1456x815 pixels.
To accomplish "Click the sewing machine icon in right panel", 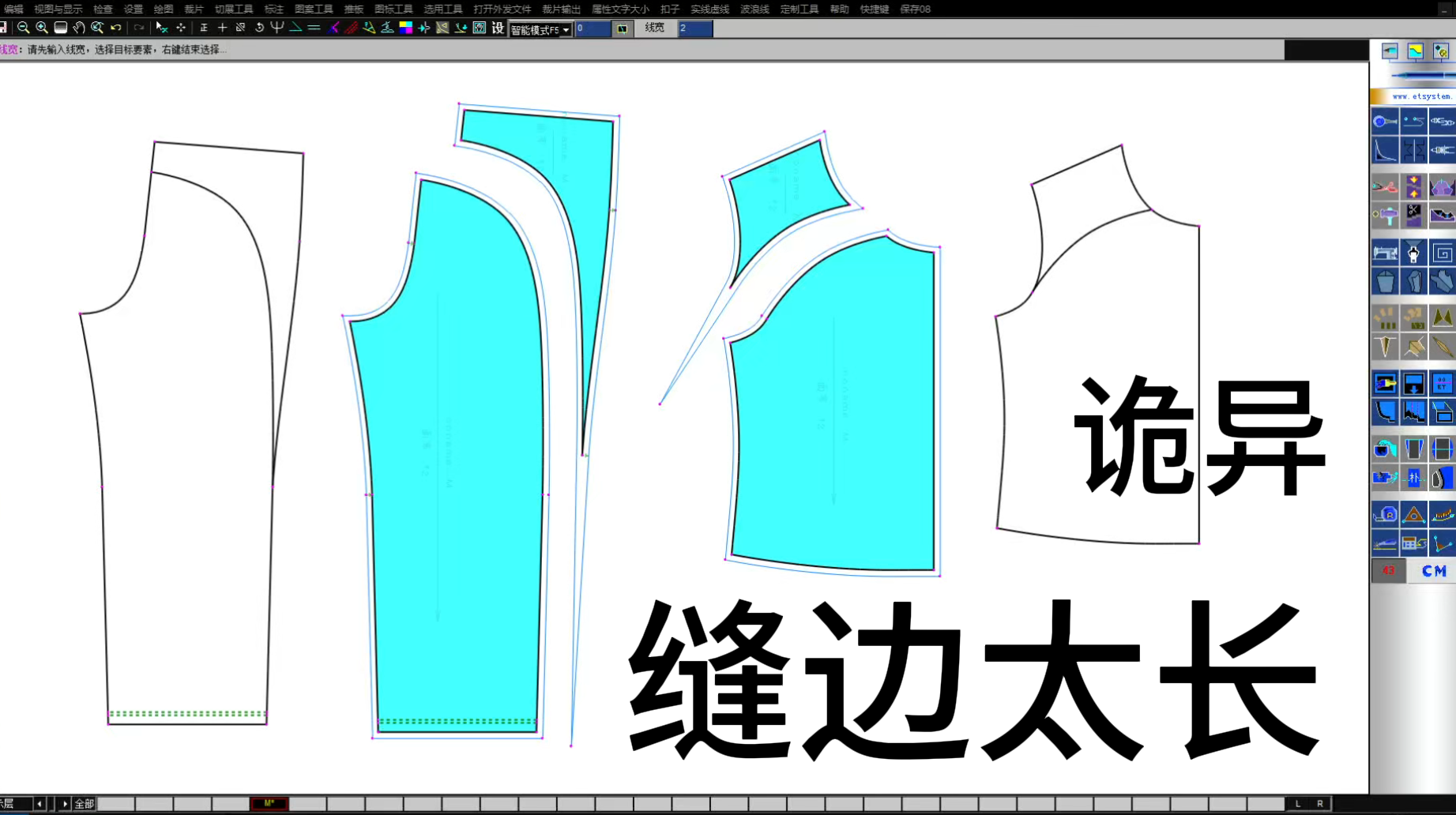I will (x=1385, y=253).
